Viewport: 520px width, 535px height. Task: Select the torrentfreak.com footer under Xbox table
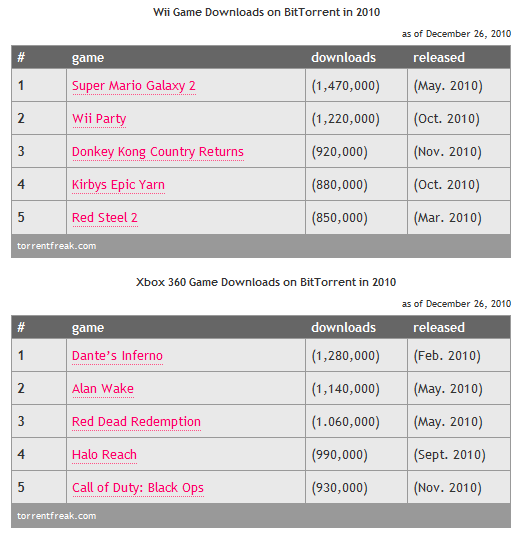tap(57, 516)
